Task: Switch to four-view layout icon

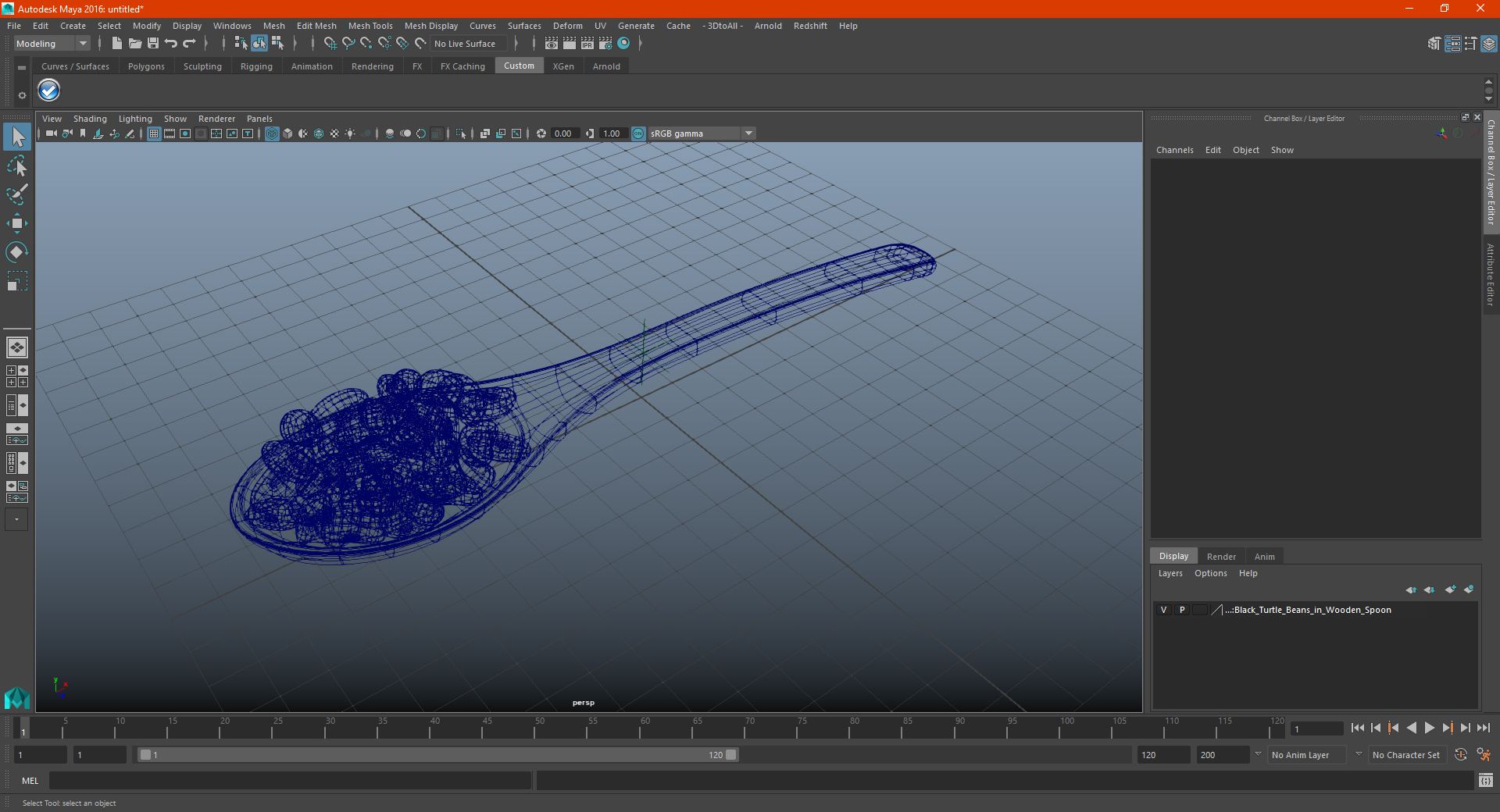Action: pyautogui.click(x=16, y=376)
